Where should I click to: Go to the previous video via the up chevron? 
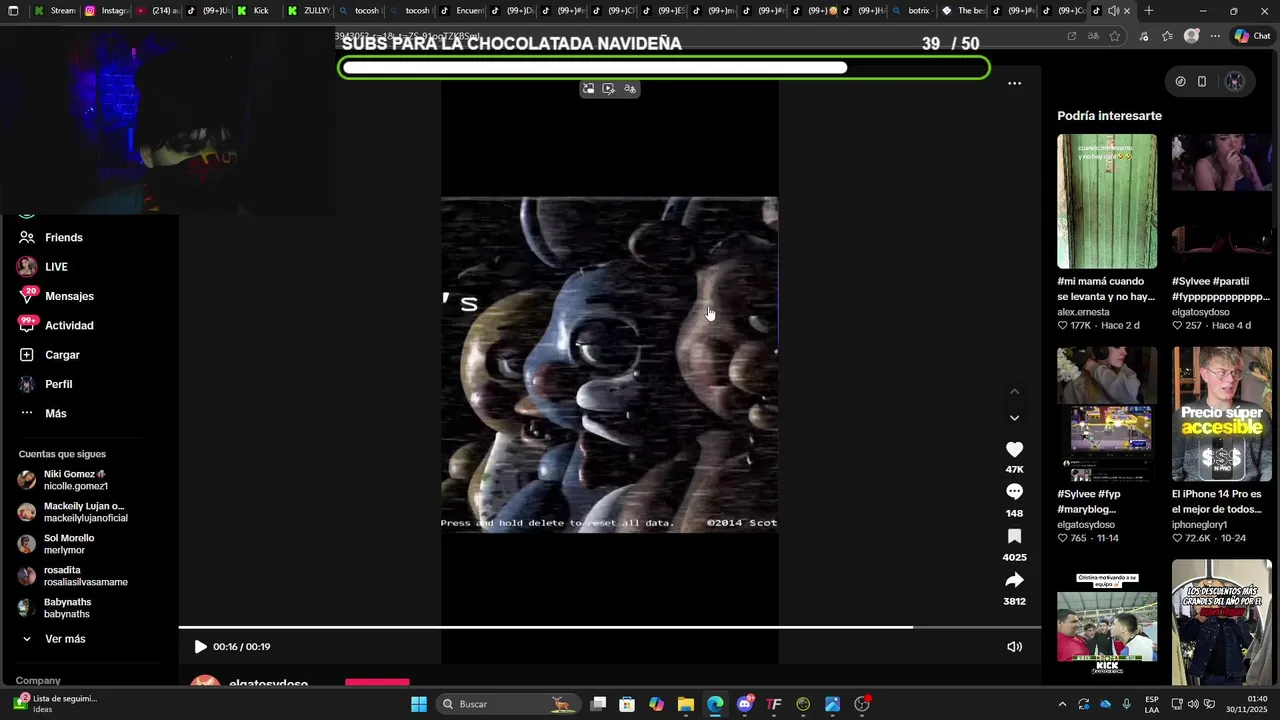[x=1014, y=391]
